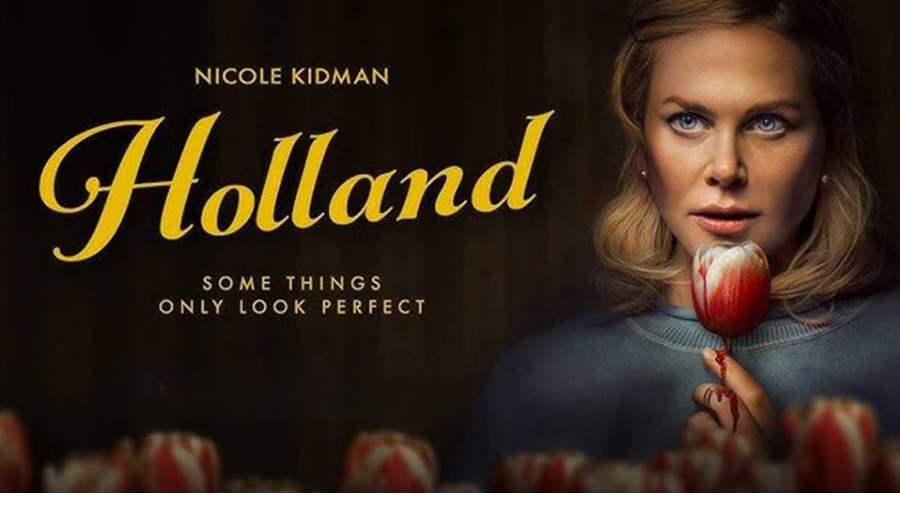Click the large blurred tulip at the bottom right
900x520 pixels.
click(833, 445)
